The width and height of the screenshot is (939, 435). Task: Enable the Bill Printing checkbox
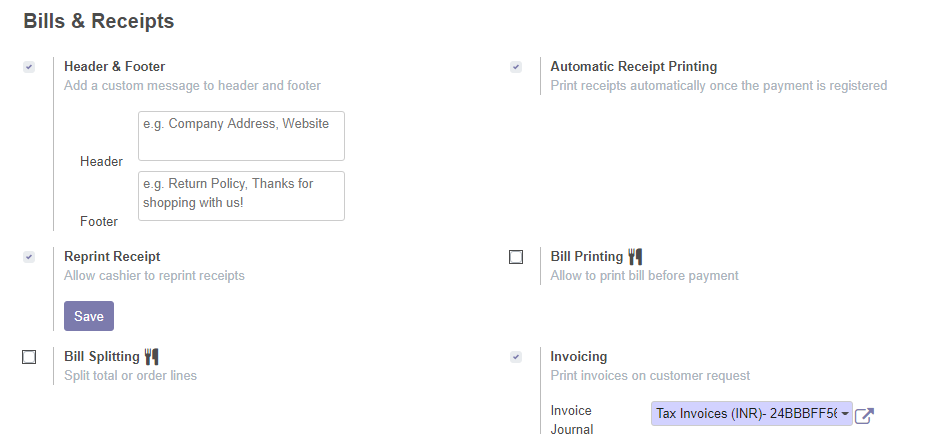coord(516,257)
